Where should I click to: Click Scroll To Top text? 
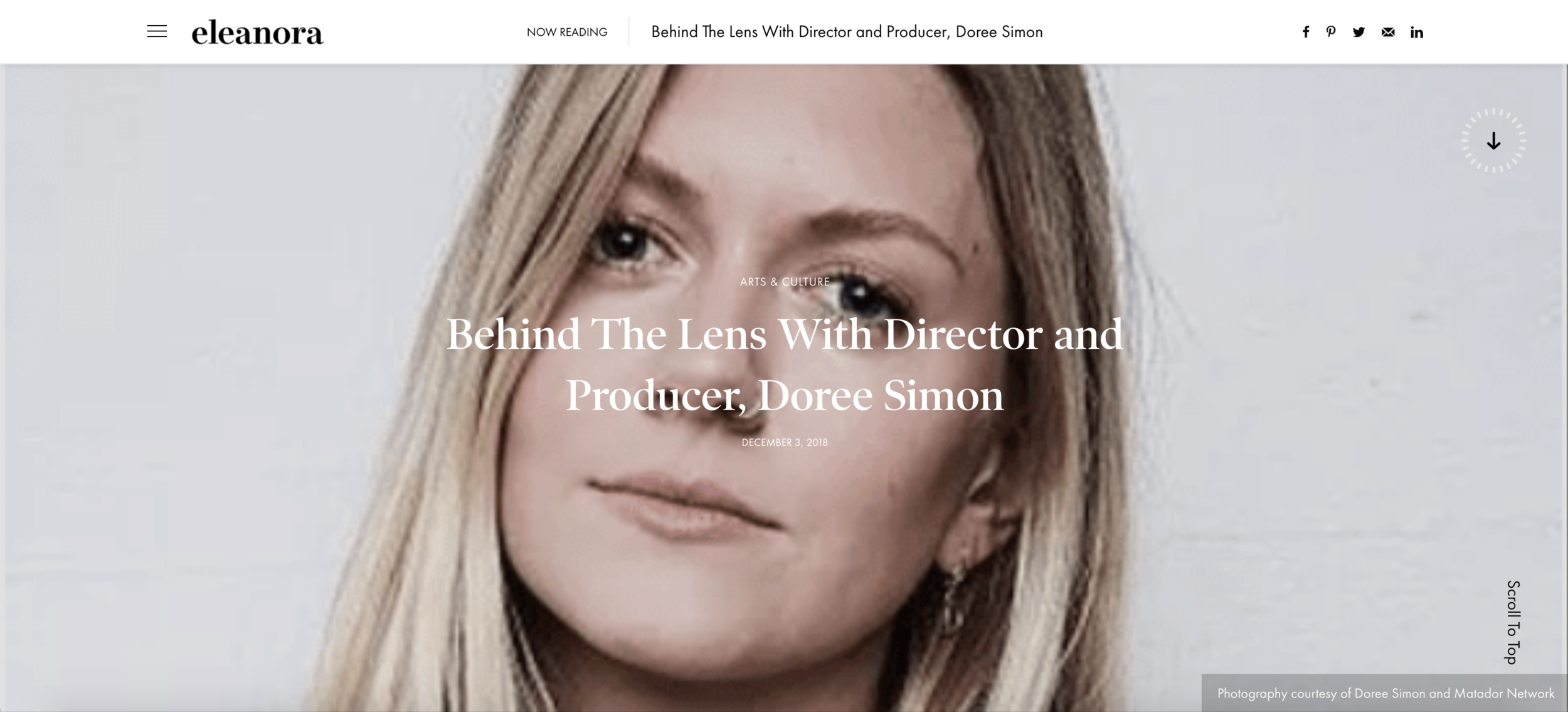[x=1513, y=622]
